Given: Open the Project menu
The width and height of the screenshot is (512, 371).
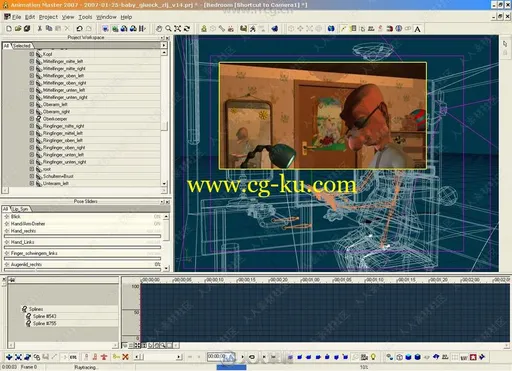Looking at the screenshot, I should coord(48,17).
